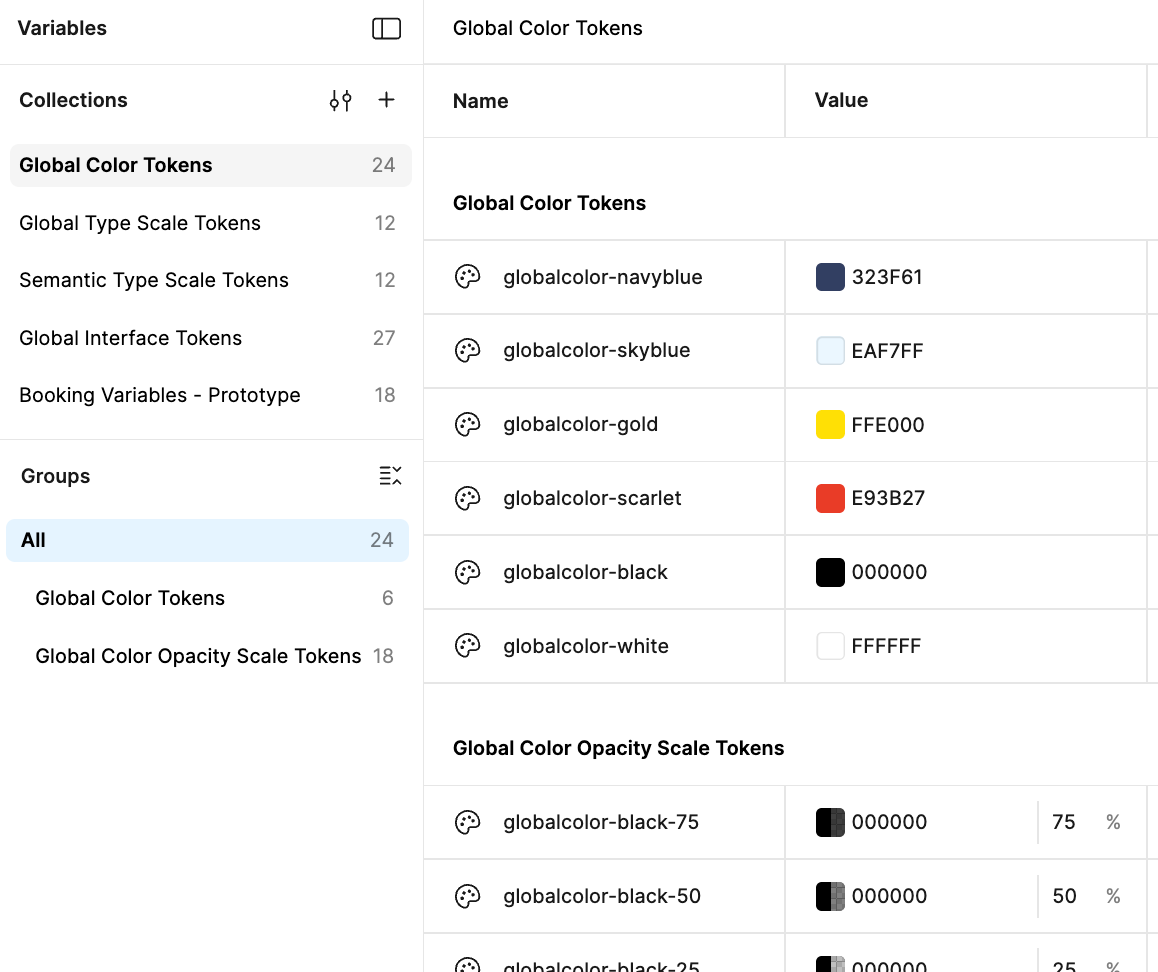Click palette icon beside globalcolor-scarlet
The height and width of the screenshot is (972, 1158).
click(x=467, y=498)
